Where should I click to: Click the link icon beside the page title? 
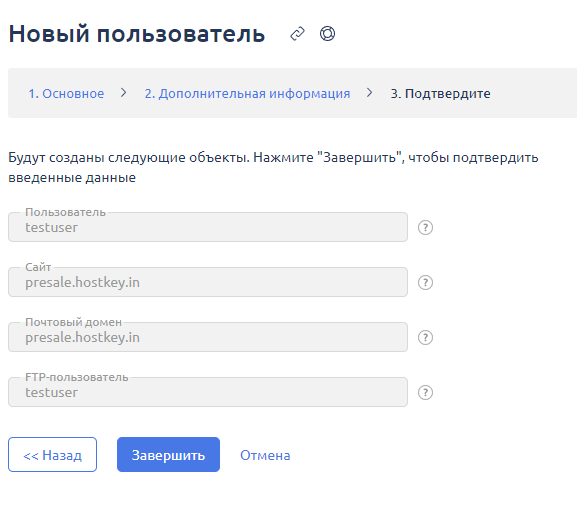click(297, 34)
